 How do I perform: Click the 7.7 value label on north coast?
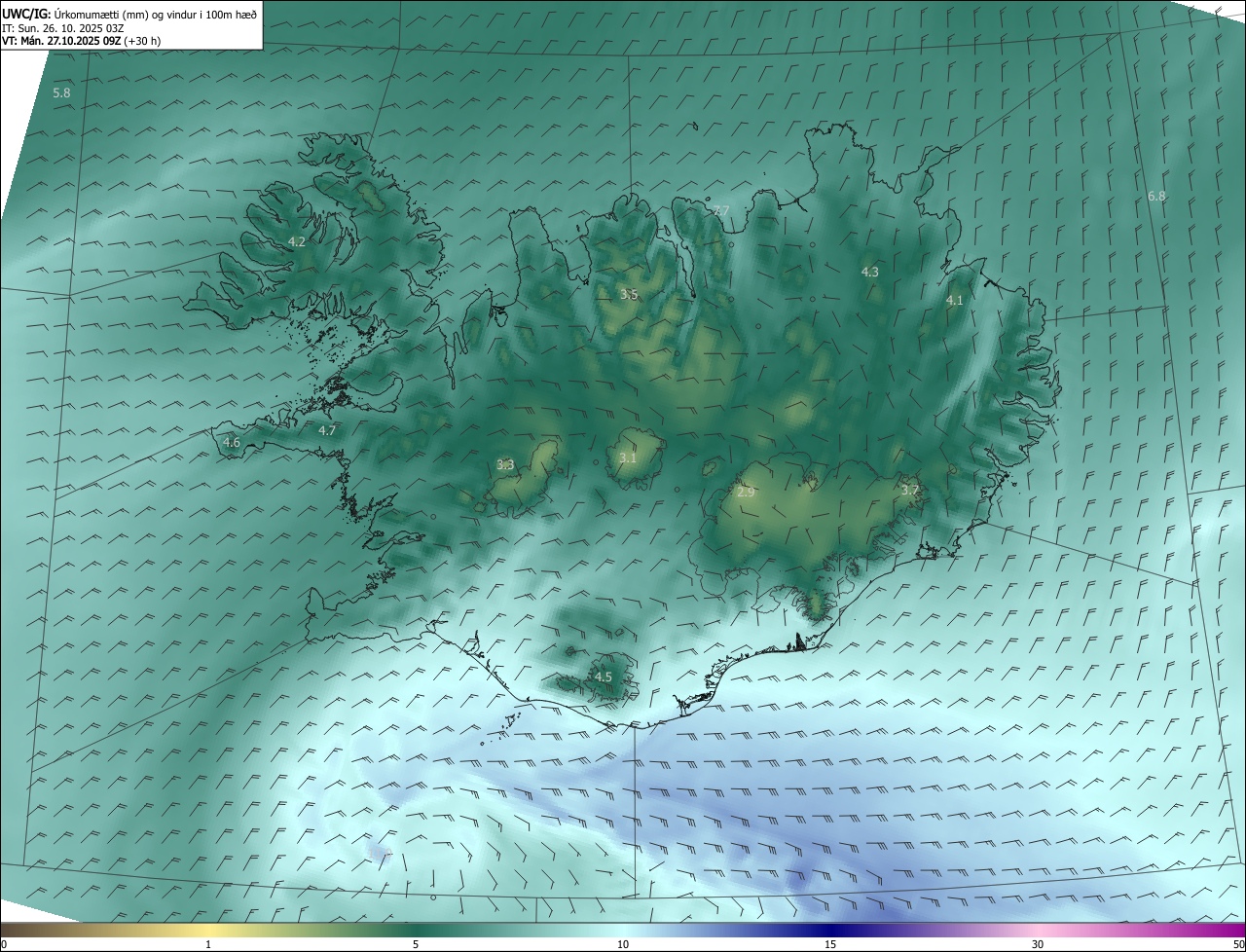[720, 210]
